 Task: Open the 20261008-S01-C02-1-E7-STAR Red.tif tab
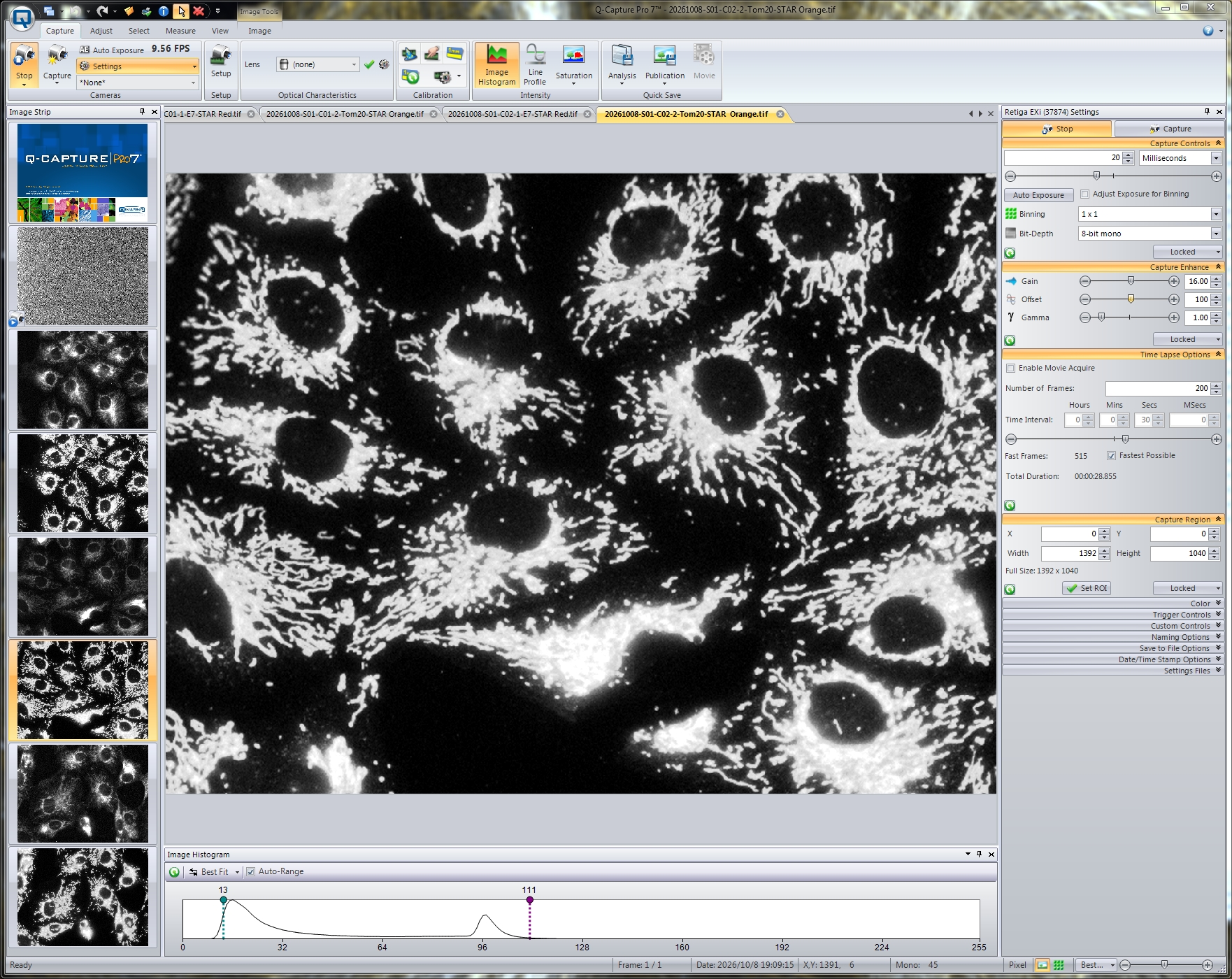[x=513, y=114]
